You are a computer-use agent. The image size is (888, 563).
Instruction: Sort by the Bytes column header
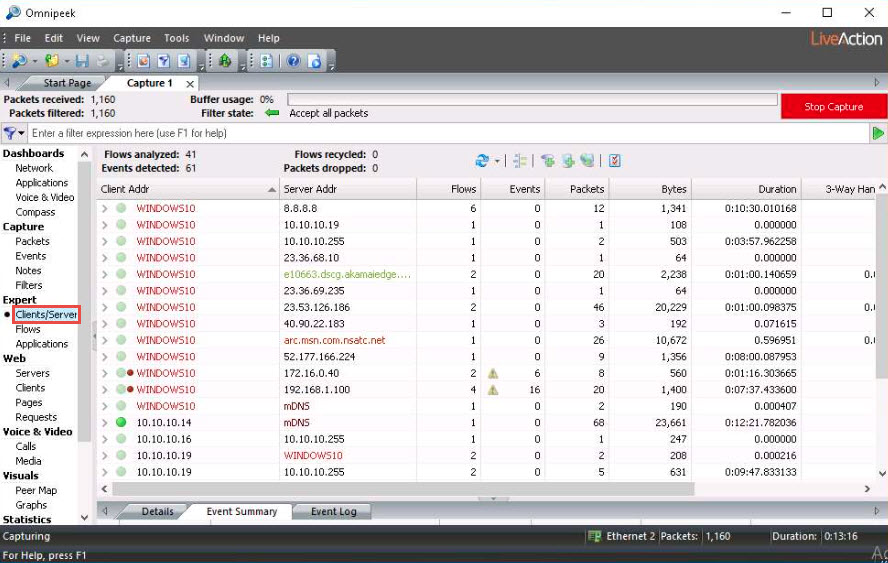tap(650, 189)
